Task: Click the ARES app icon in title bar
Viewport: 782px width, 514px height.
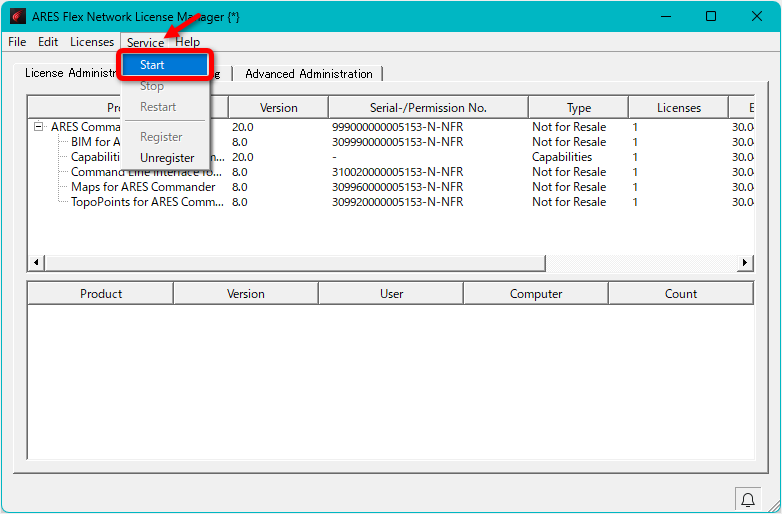Action: (x=18, y=16)
